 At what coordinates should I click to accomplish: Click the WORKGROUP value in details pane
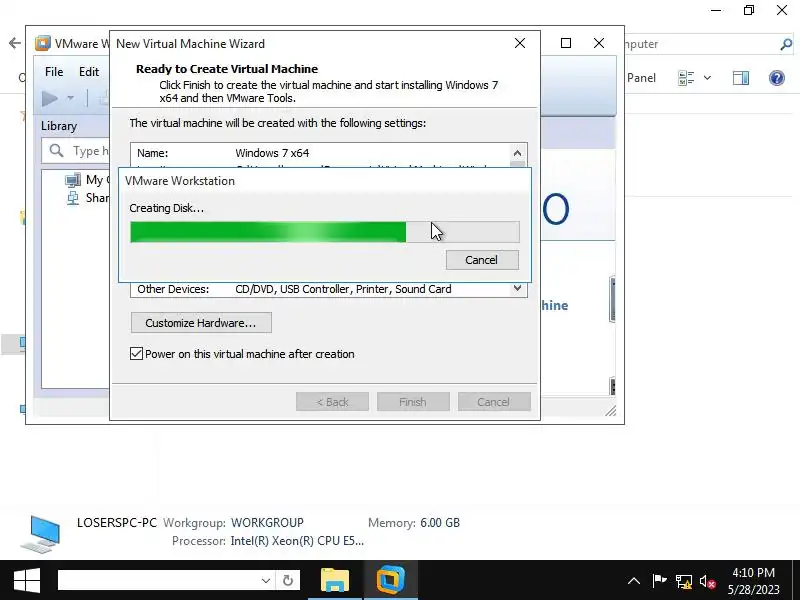pyautogui.click(x=267, y=523)
